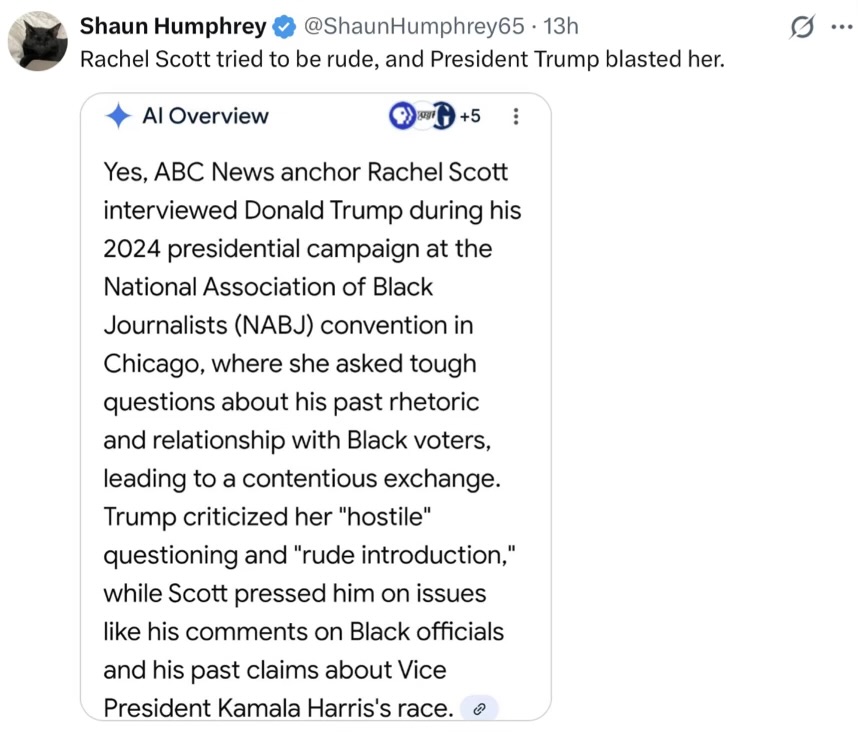The image size is (858, 732).
Task: Click the AI Overview heading label
Action: coord(205,116)
